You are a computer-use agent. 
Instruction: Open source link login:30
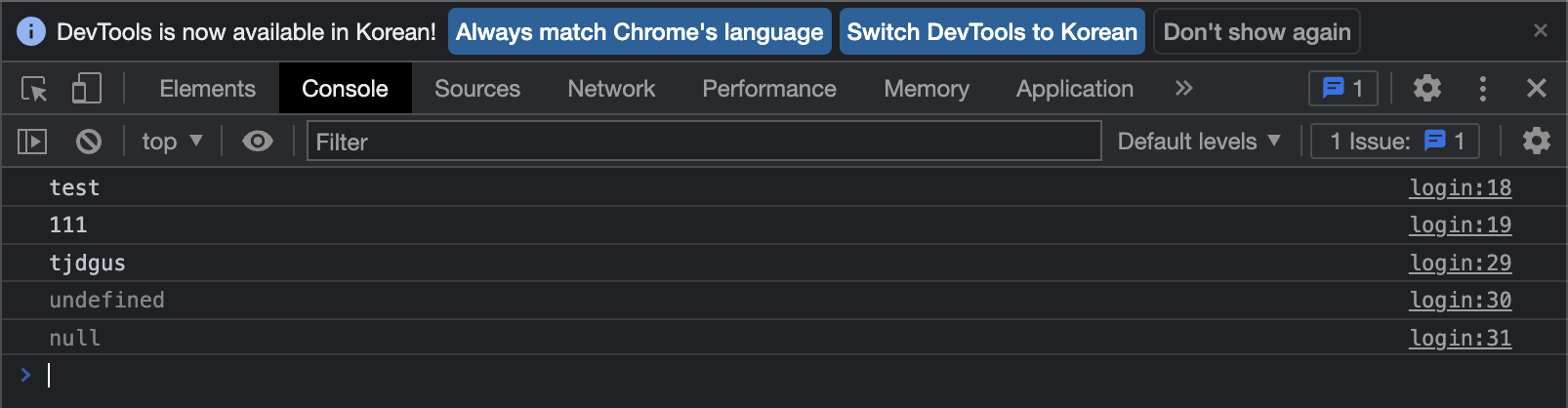[x=1460, y=300]
